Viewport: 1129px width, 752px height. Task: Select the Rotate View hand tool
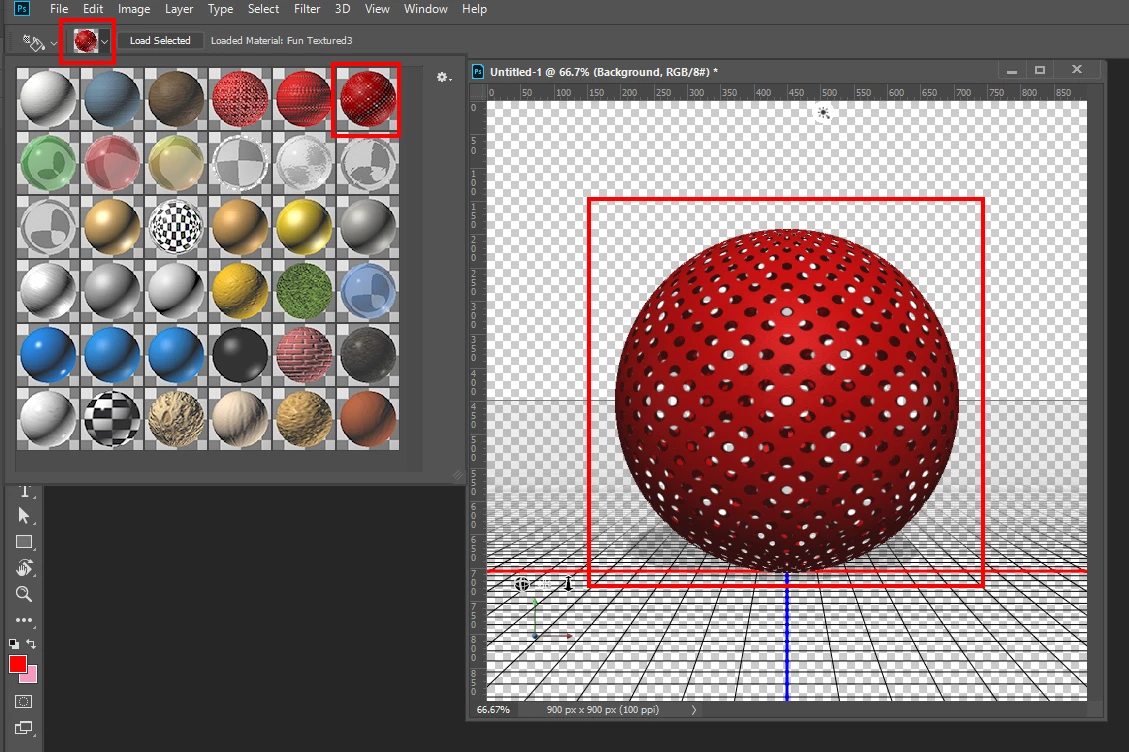24,568
